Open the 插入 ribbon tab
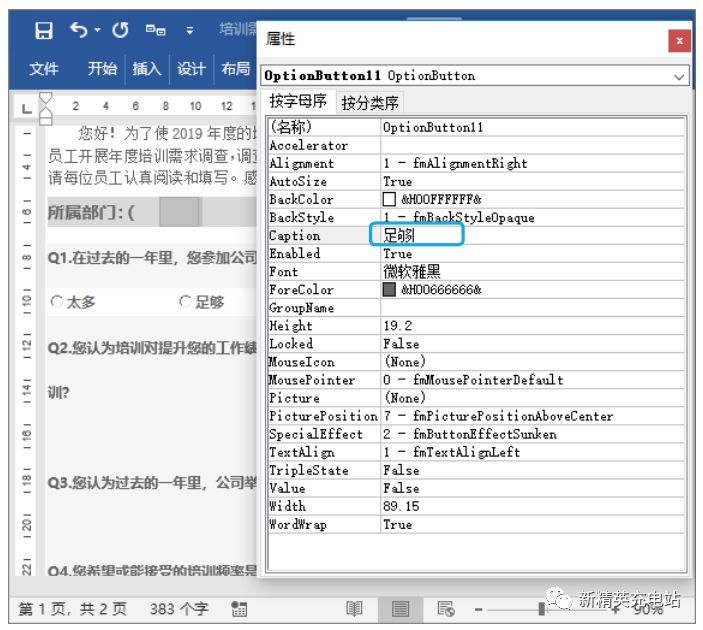The image size is (703, 630). (147, 69)
